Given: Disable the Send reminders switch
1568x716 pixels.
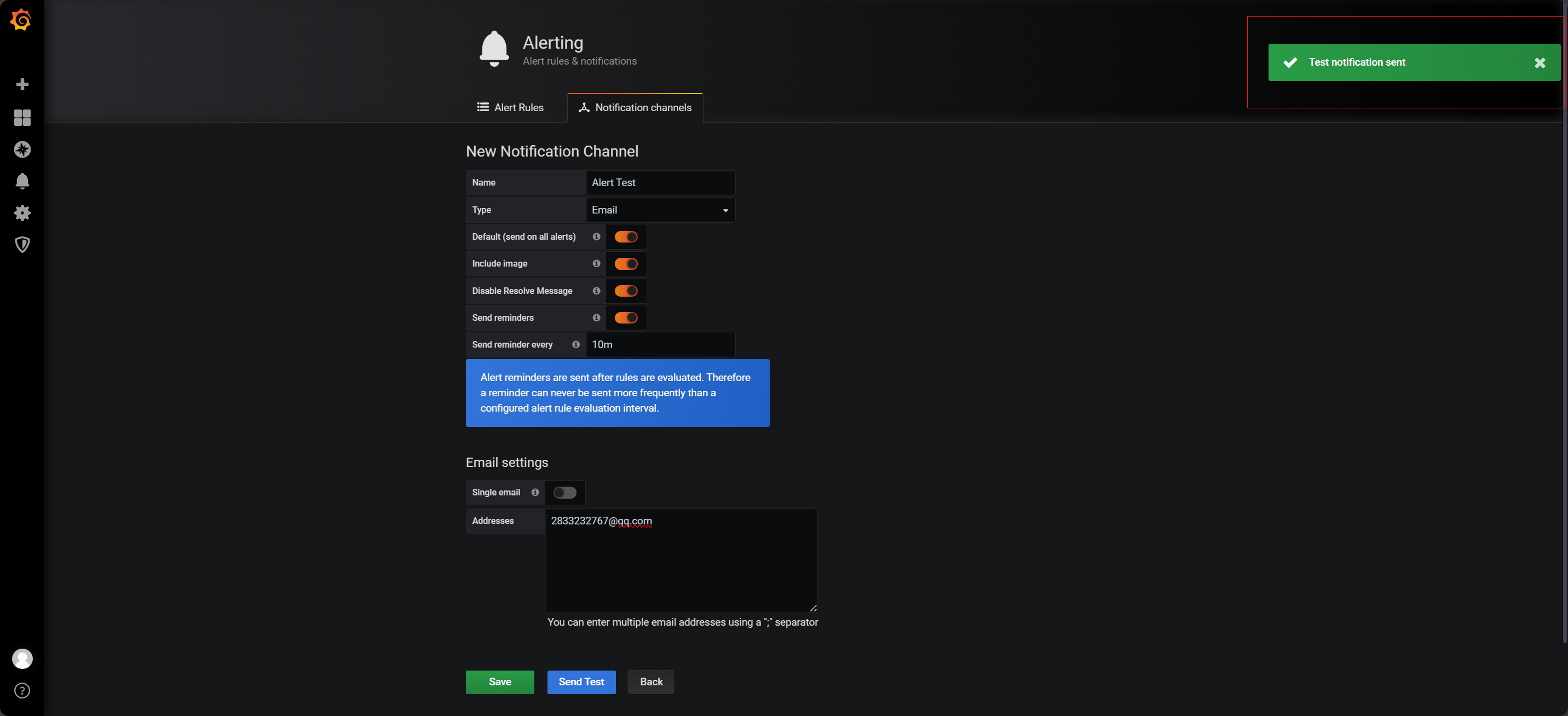Looking at the screenshot, I should coord(625,318).
